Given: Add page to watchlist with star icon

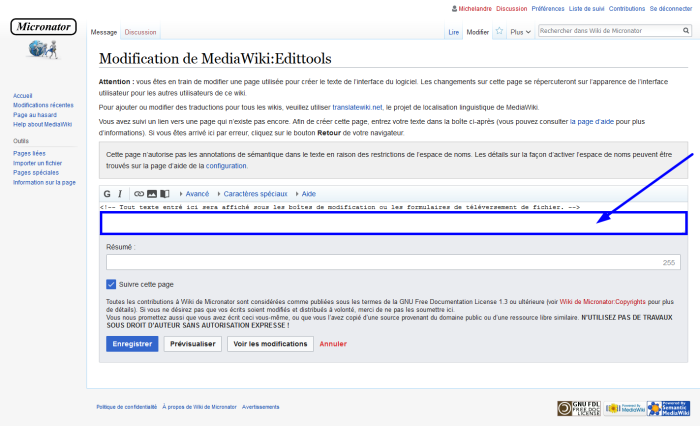Looking at the screenshot, I should coord(499,31).
